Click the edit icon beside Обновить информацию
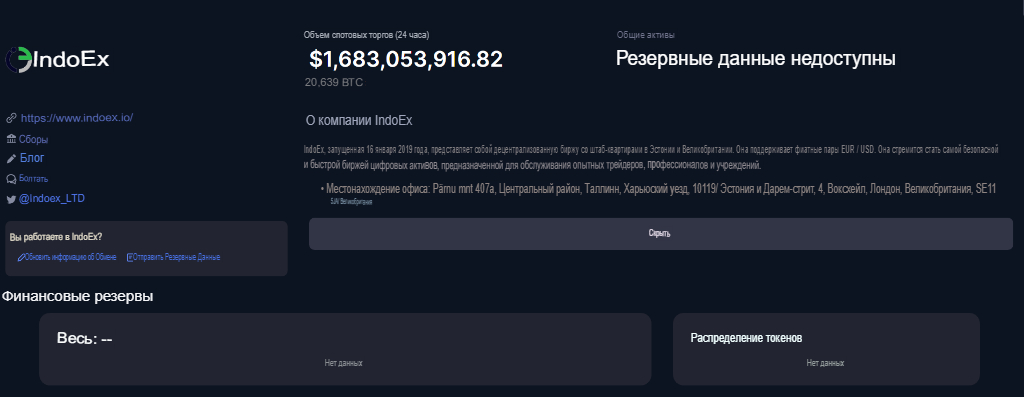 pos(22,257)
